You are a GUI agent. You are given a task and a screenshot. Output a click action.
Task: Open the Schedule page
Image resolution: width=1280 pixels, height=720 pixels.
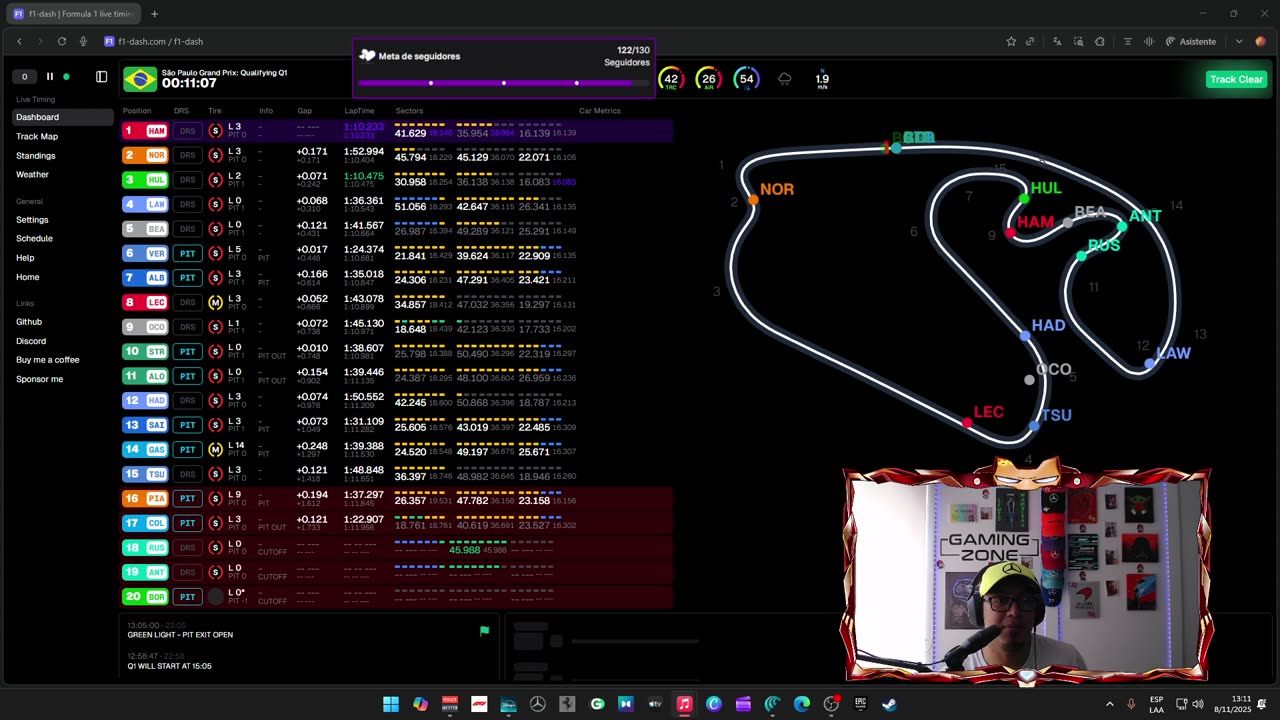[x=34, y=238]
